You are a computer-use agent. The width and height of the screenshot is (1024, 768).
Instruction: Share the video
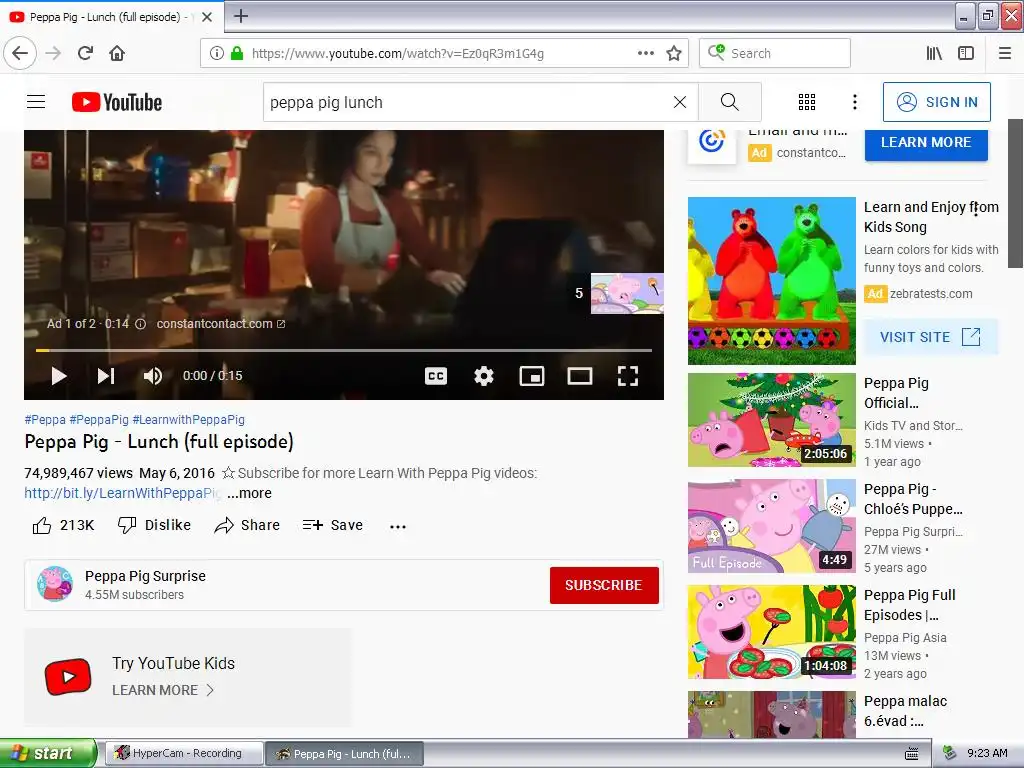[x=247, y=525]
